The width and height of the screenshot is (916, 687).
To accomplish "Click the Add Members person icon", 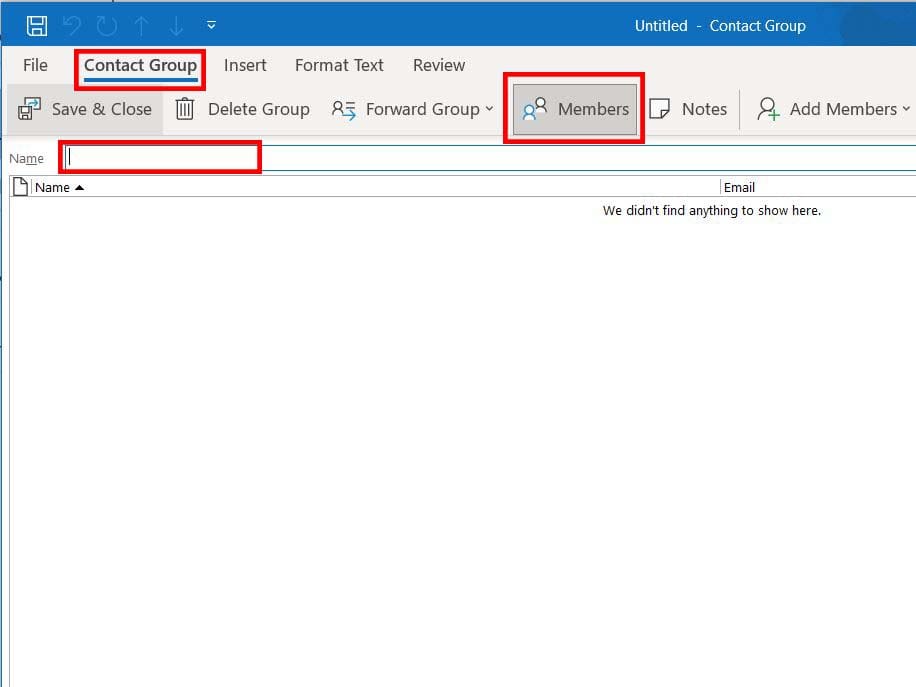I will 768,110.
